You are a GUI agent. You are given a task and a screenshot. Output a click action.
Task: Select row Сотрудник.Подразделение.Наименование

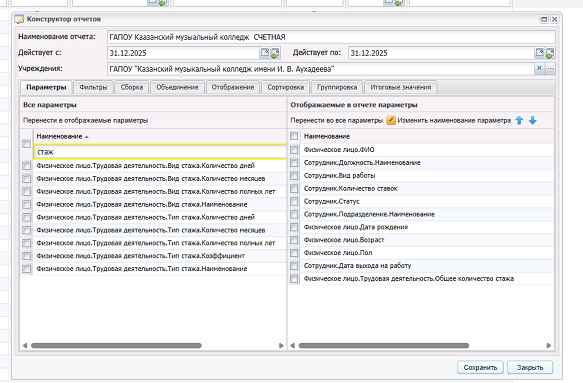[x=421, y=214]
